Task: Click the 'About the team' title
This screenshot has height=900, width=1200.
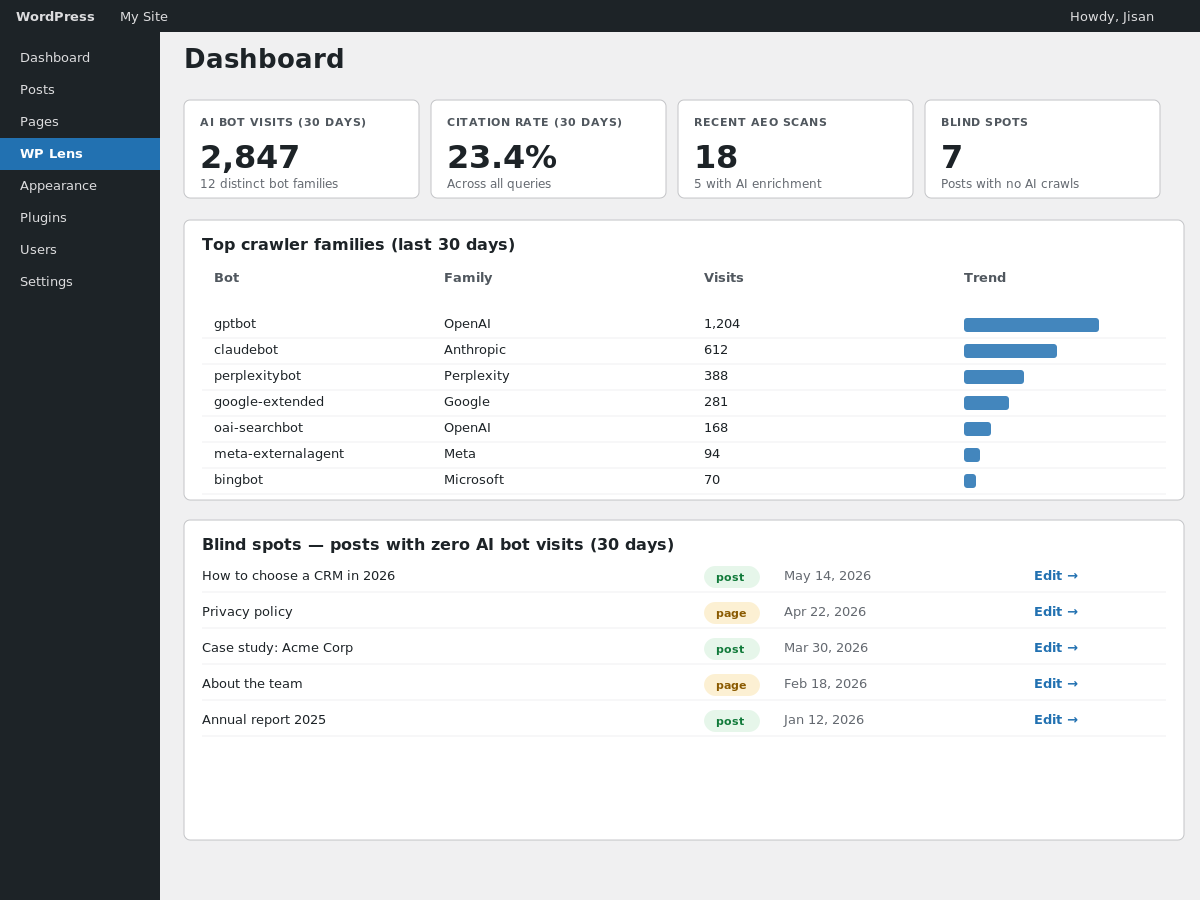Action: click(x=252, y=684)
